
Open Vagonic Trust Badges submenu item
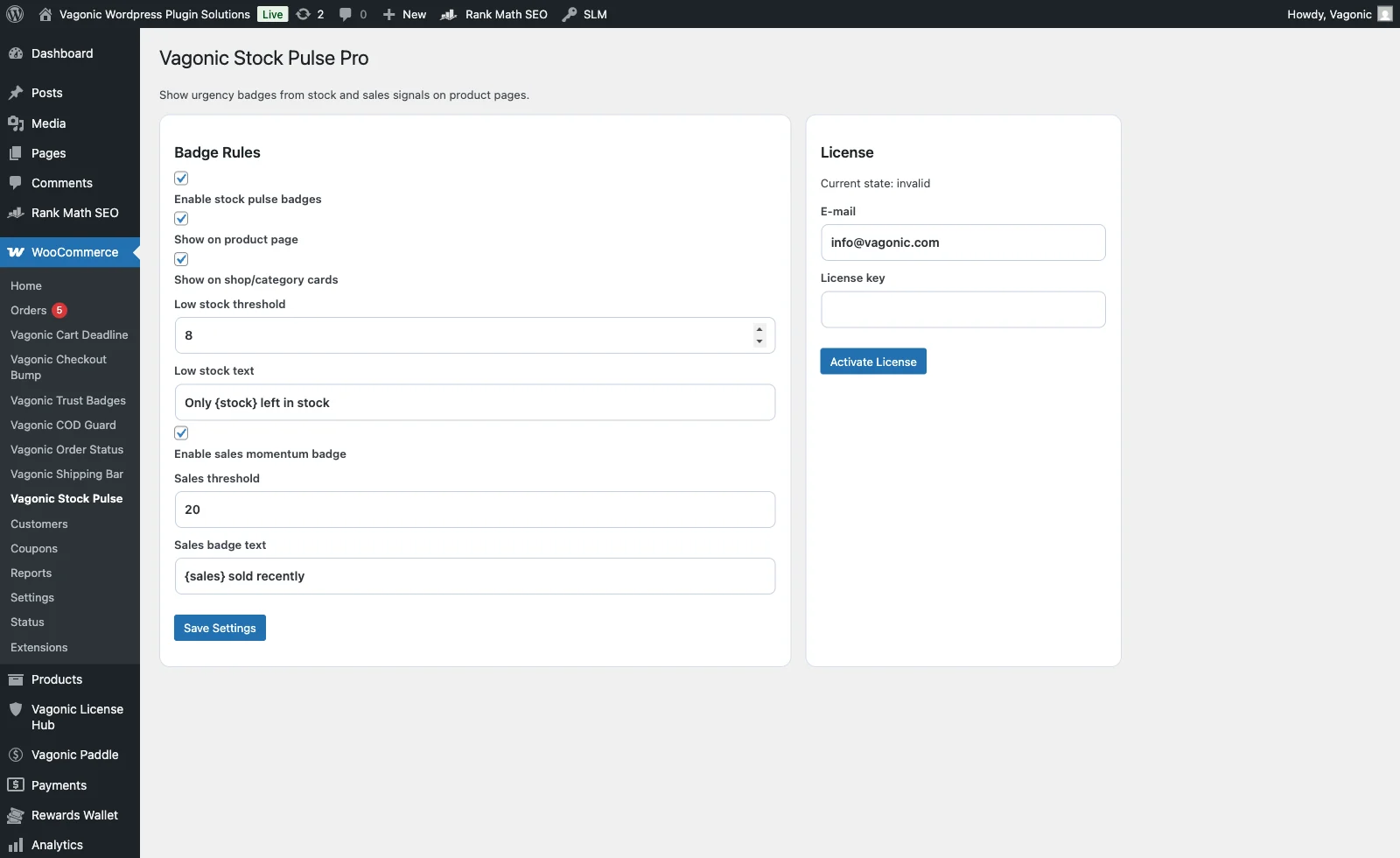pos(68,401)
